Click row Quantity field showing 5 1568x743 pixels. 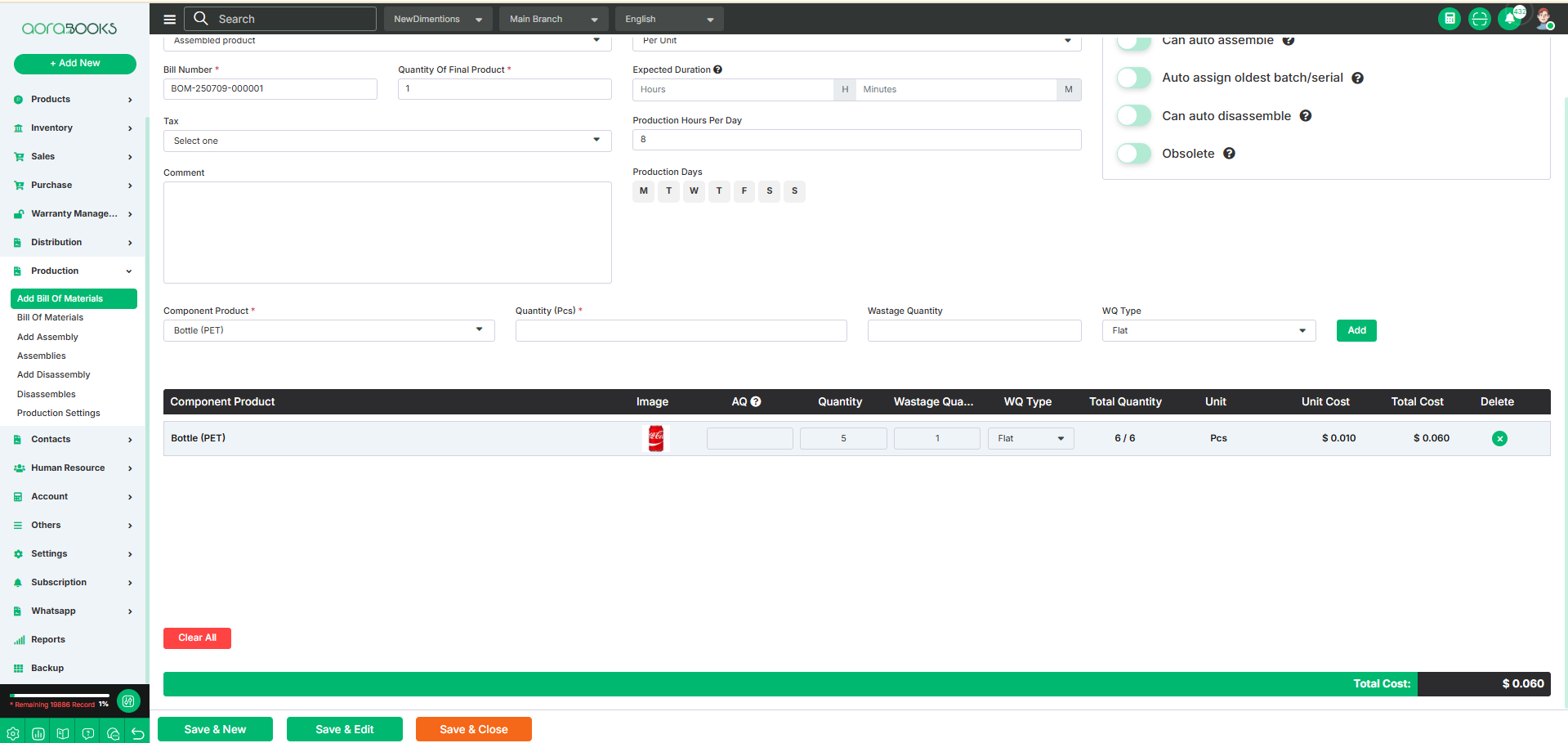click(x=843, y=439)
